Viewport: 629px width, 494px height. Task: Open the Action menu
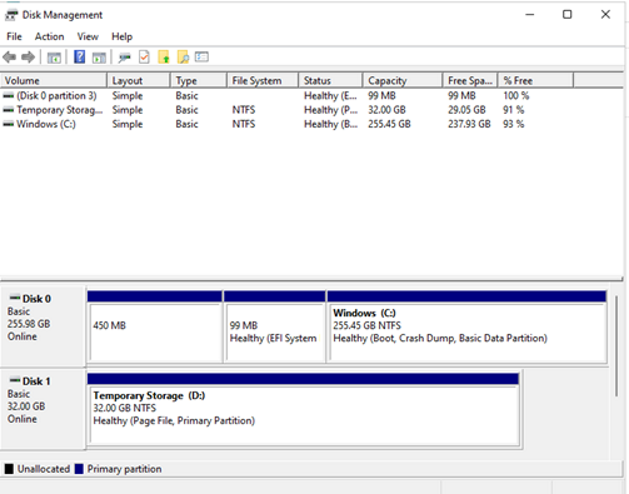coord(49,37)
